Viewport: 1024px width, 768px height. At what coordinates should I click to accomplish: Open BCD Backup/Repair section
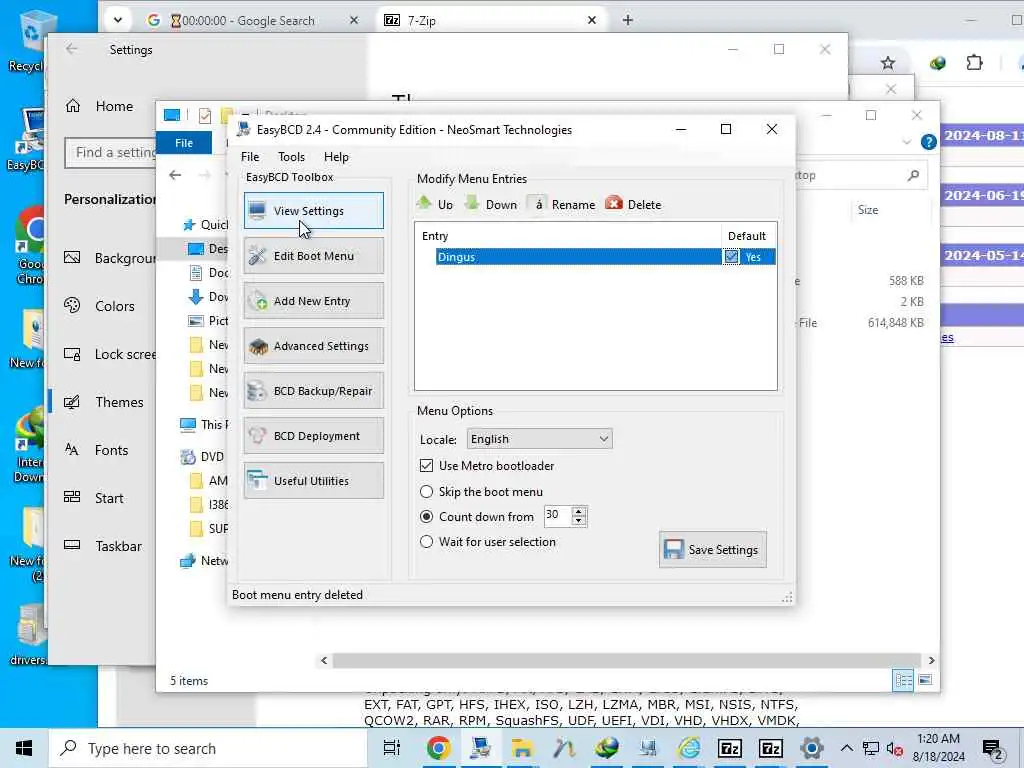pos(313,391)
